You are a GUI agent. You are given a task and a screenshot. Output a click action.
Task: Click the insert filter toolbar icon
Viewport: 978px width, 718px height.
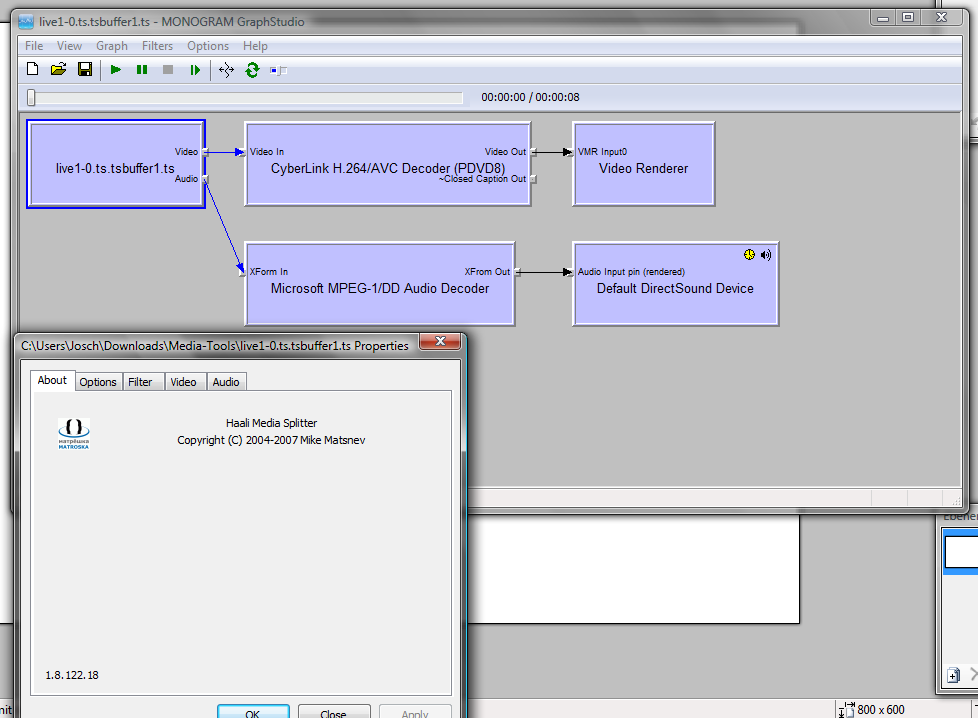coord(279,70)
